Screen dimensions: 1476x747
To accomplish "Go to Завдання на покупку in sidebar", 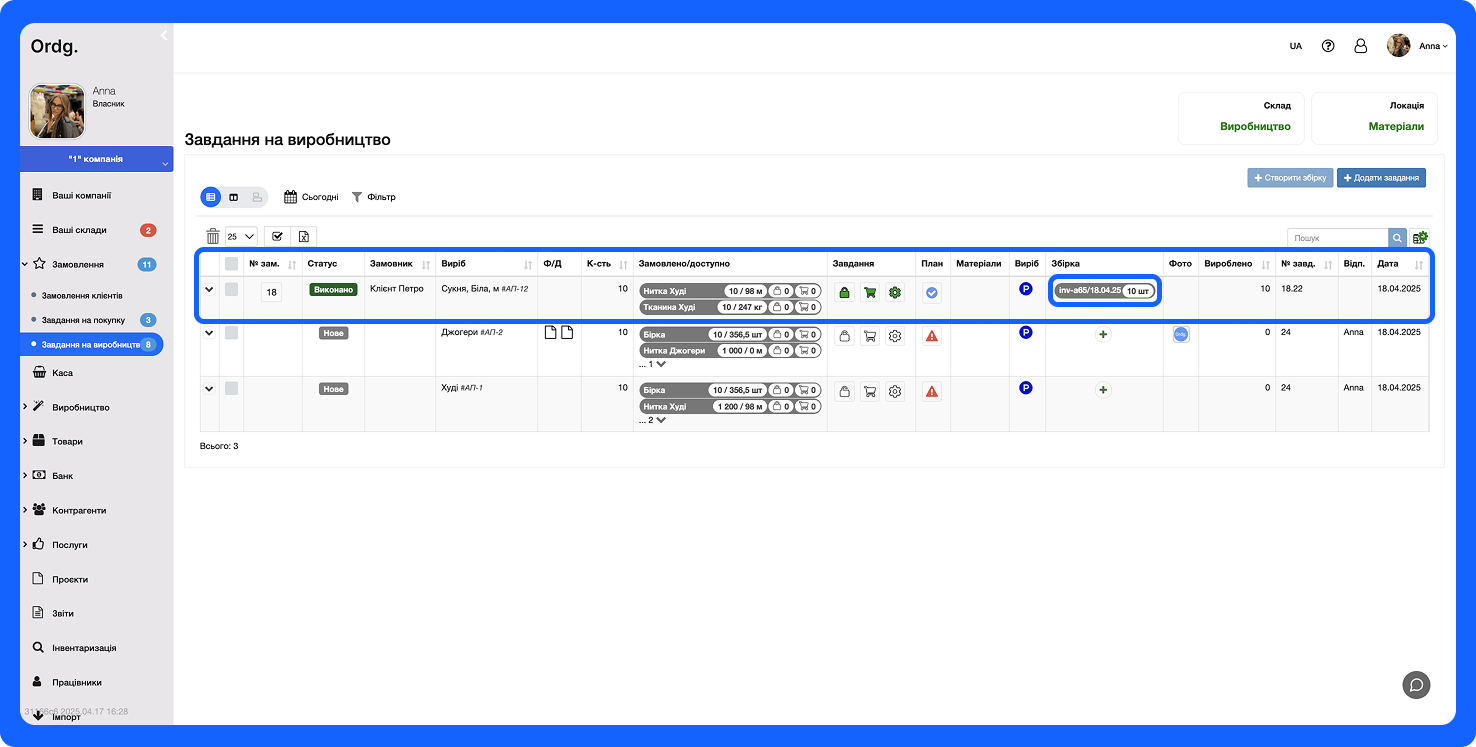I will (83, 320).
